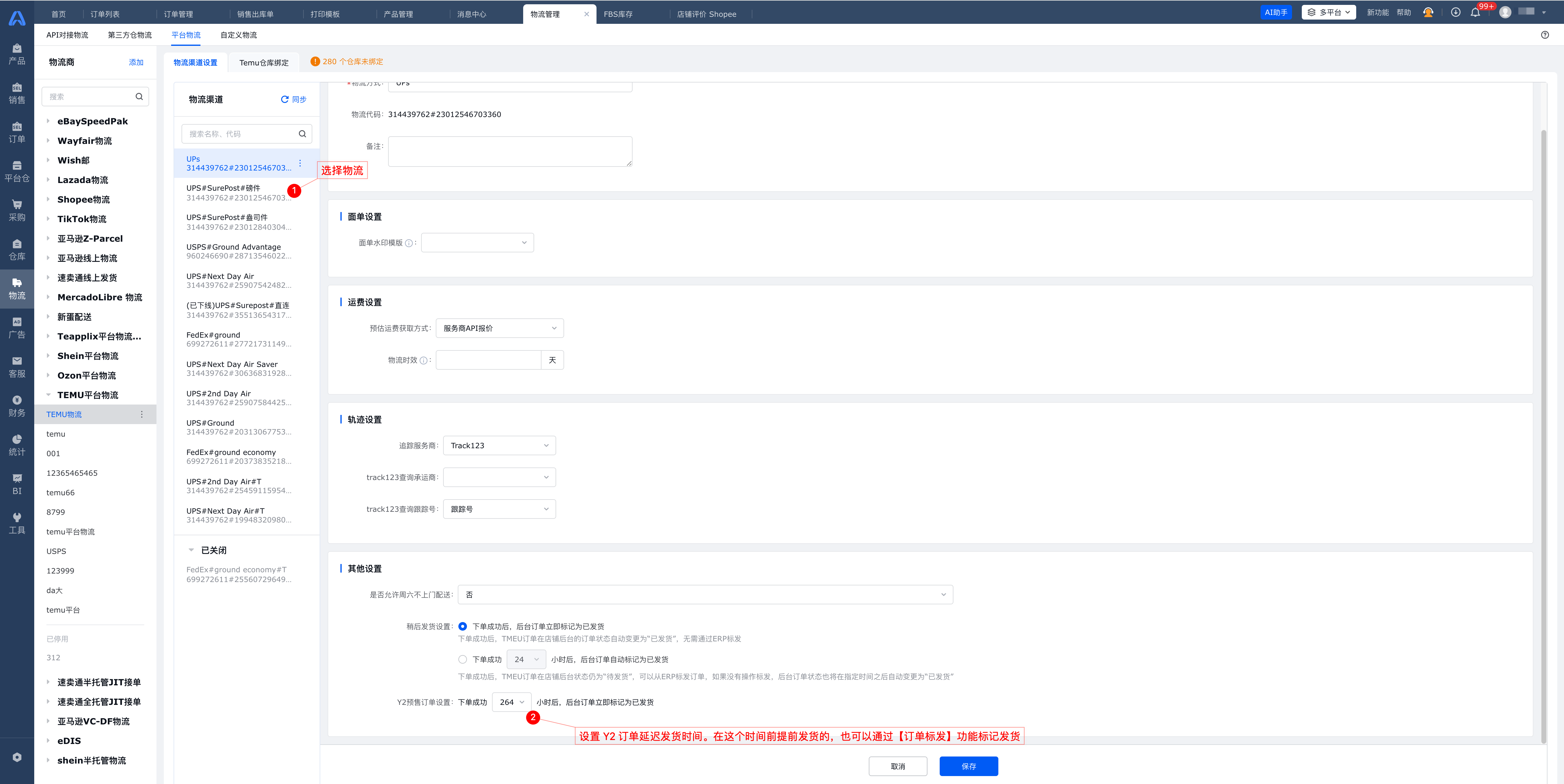
Task: Collapse the 已关闭 channel section
Action: tap(191, 550)
